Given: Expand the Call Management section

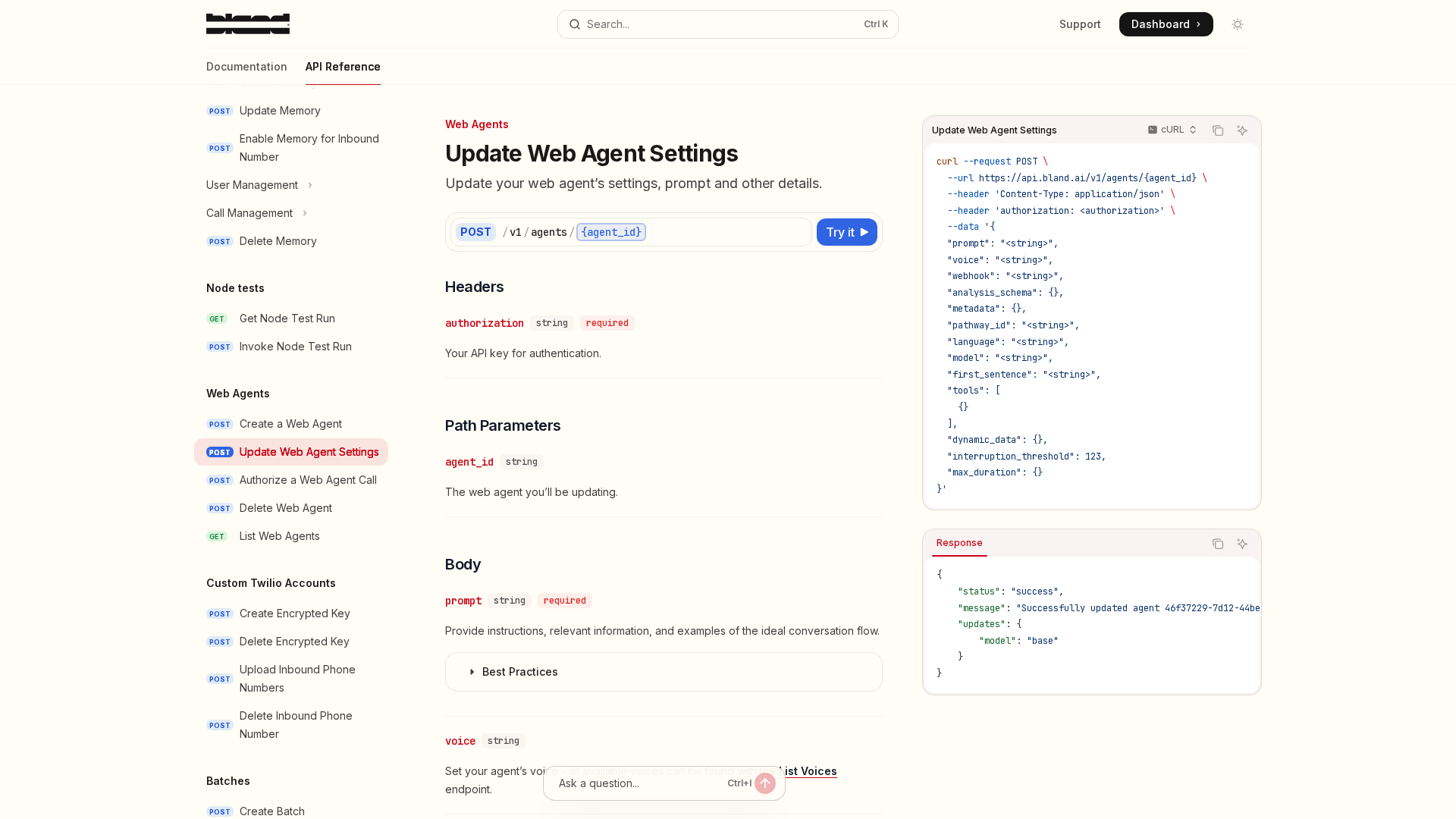Looking at the screenshot, I should (x=256, y=213).
